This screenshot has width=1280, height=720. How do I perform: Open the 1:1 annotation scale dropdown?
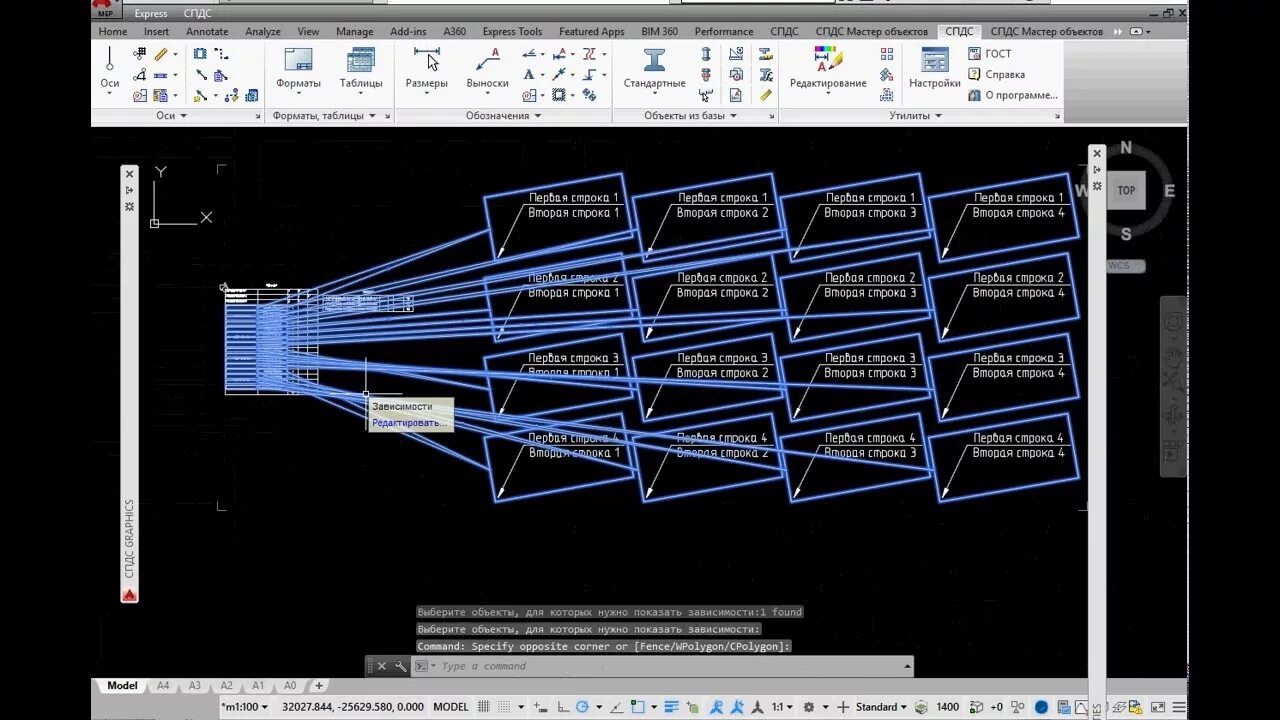[781, 707]
